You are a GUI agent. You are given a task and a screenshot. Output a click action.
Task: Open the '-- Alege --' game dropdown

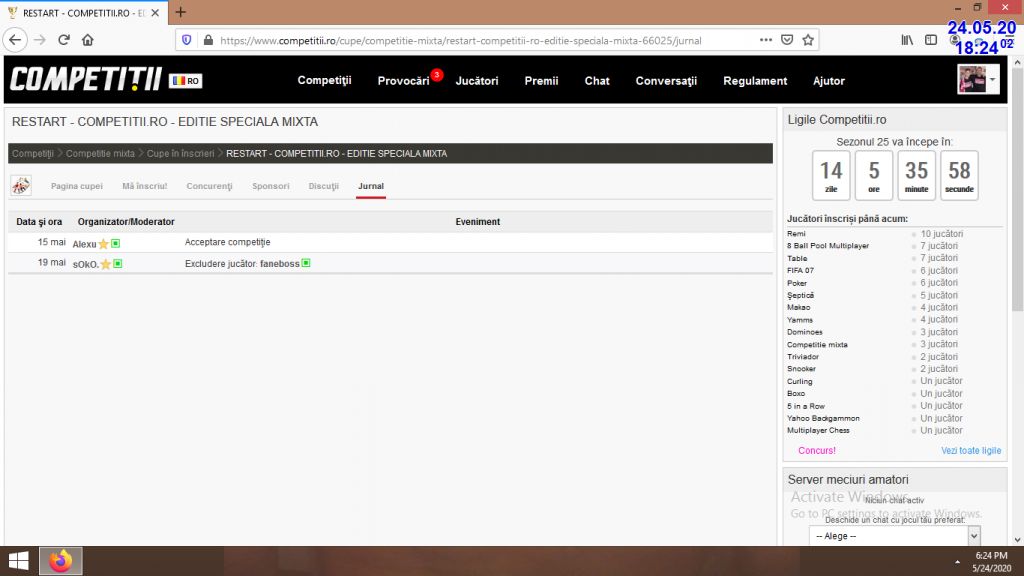[x=894, y=536]
